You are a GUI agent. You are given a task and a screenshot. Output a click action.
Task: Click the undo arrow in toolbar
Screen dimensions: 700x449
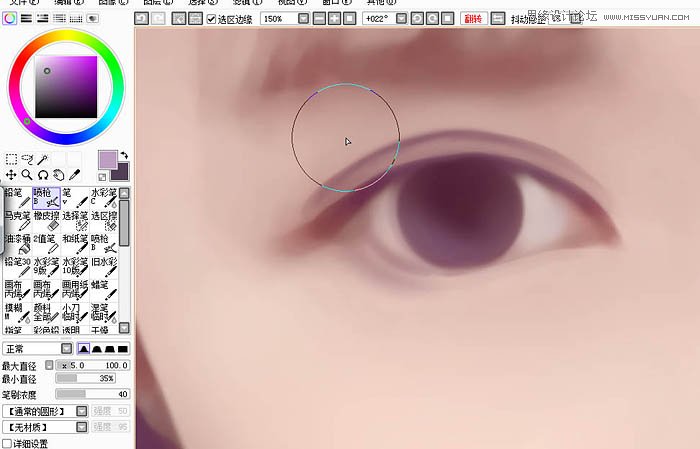coord(142,18)
